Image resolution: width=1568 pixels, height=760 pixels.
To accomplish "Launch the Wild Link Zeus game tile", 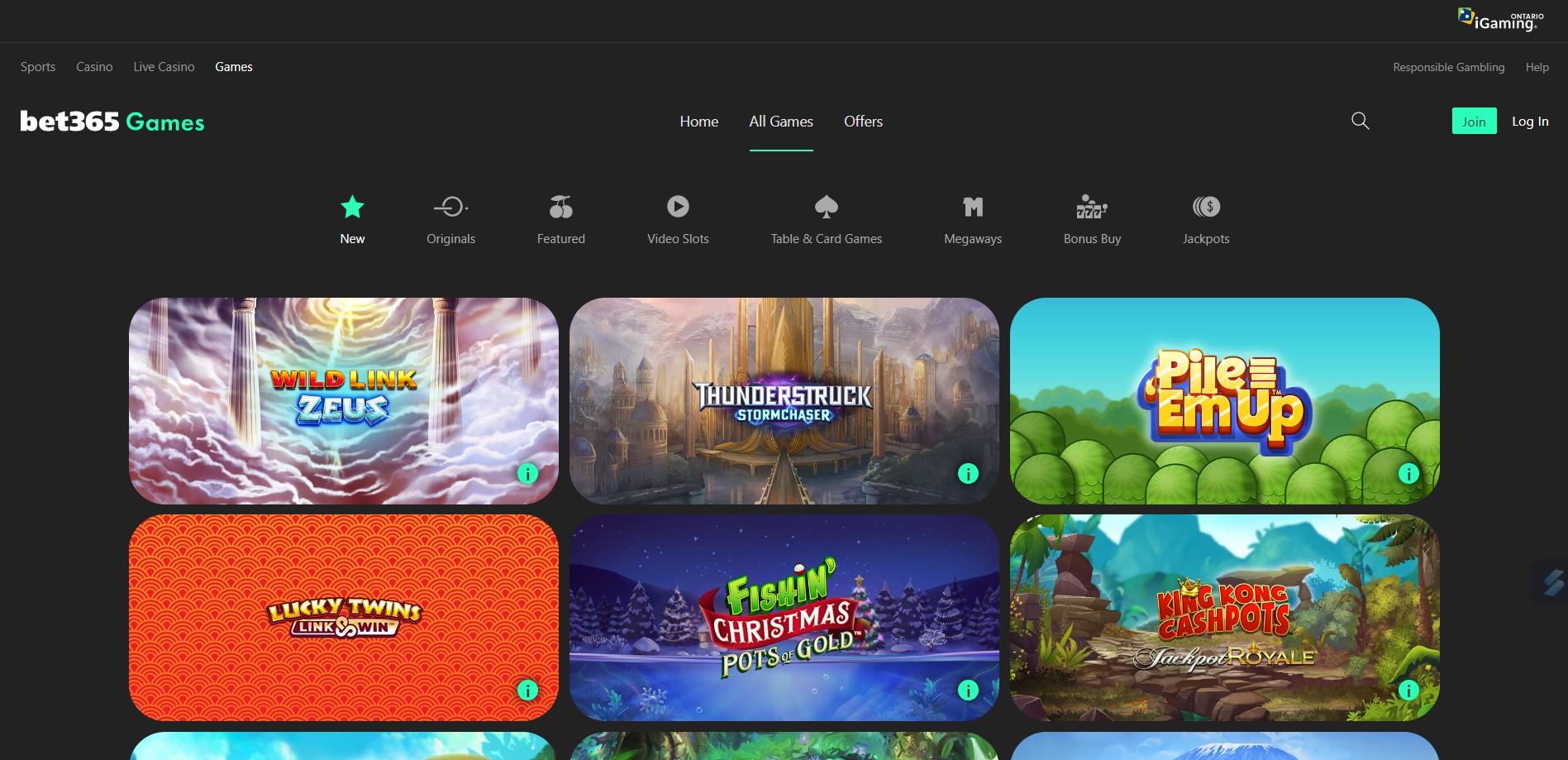I will (344, 401).
